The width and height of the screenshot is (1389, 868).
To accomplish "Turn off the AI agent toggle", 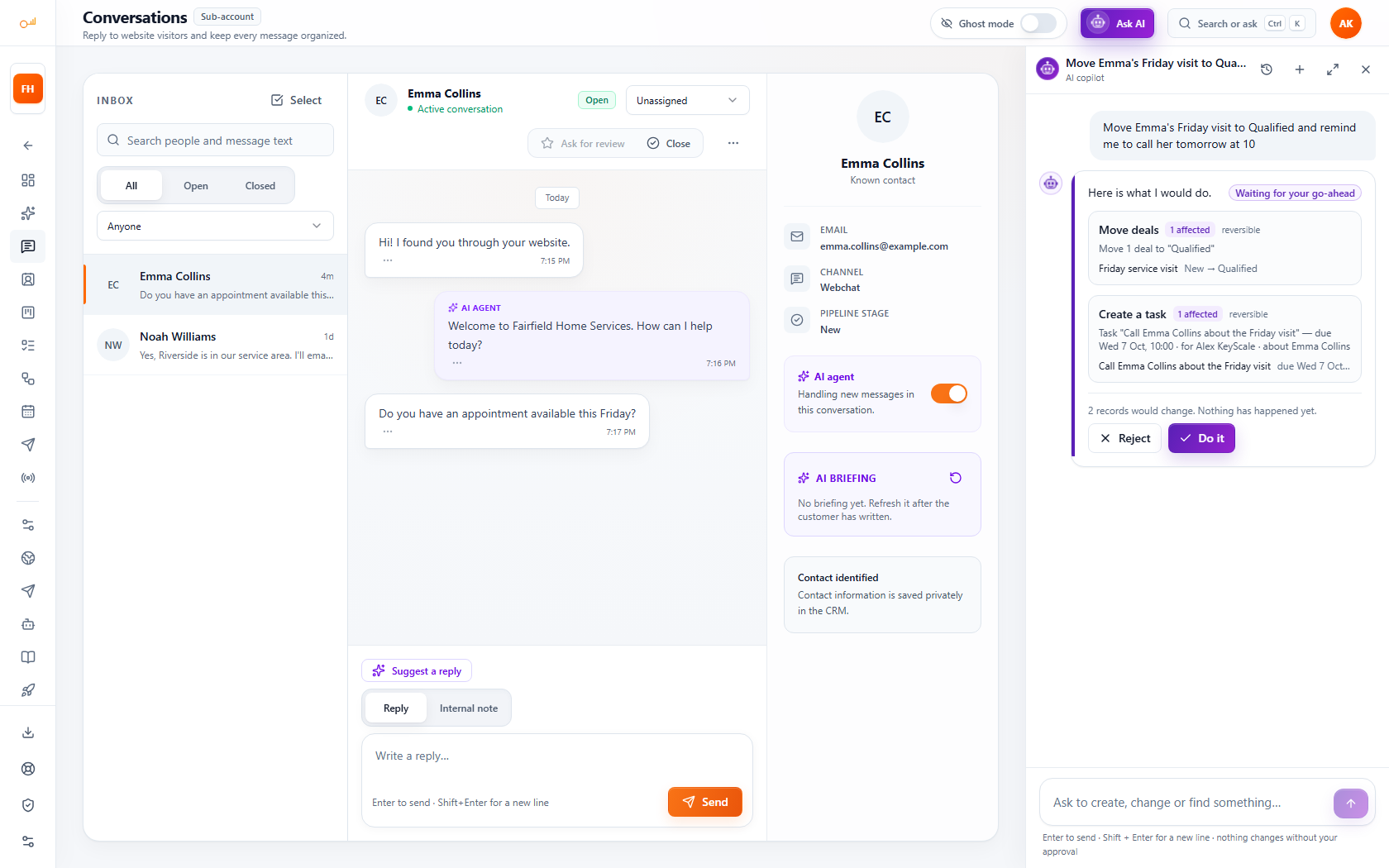I will [949, 393].
